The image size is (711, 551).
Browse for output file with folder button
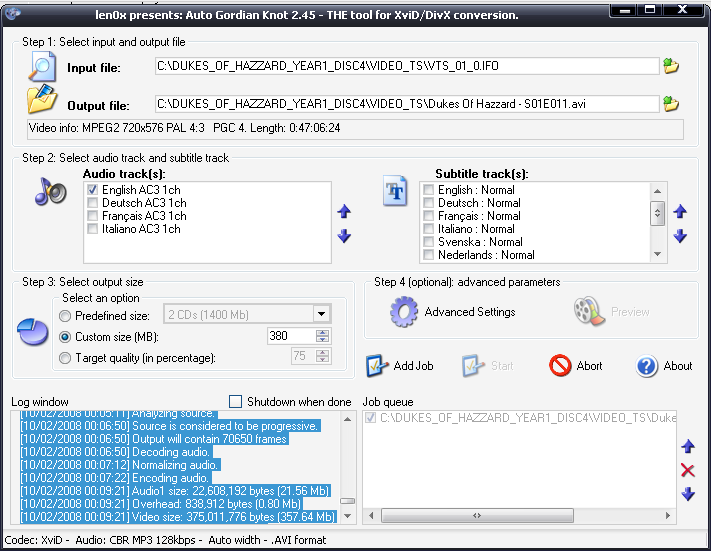(x=671, y=104)
